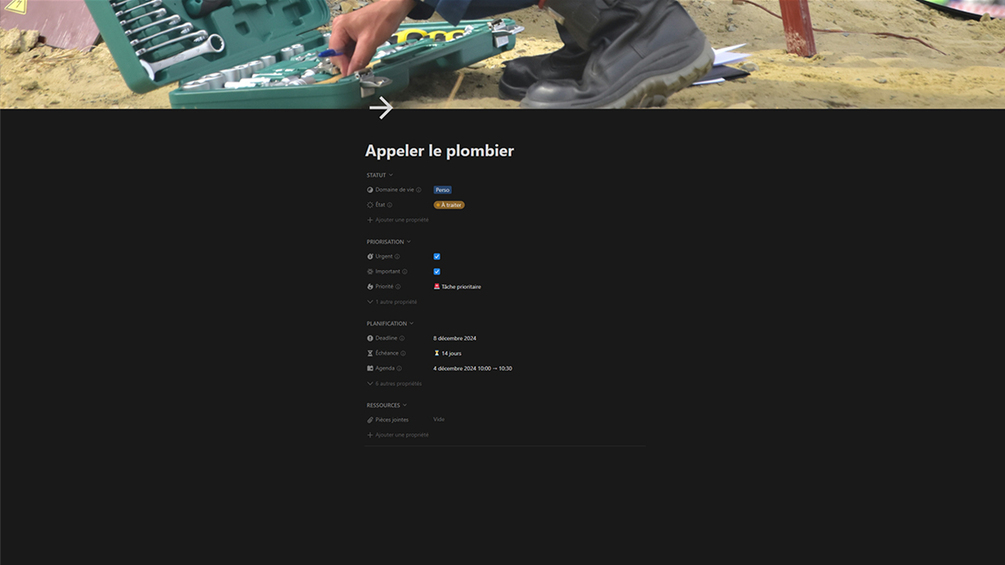Uncheck the Important checkbox
Viewport: 1005px width, 565px height.
pos(436,272)
